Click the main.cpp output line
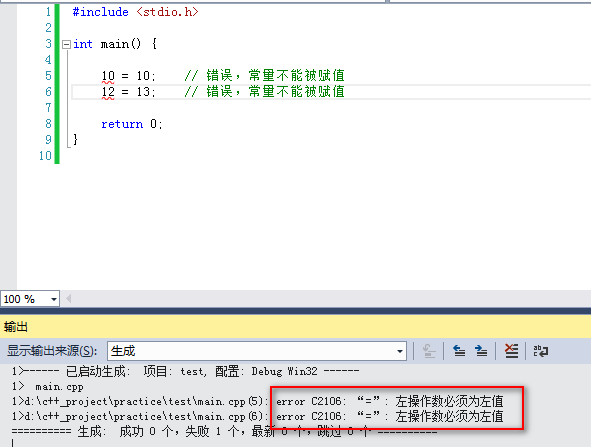The width and height of the screenshot is (591, 447). point(47,387)
